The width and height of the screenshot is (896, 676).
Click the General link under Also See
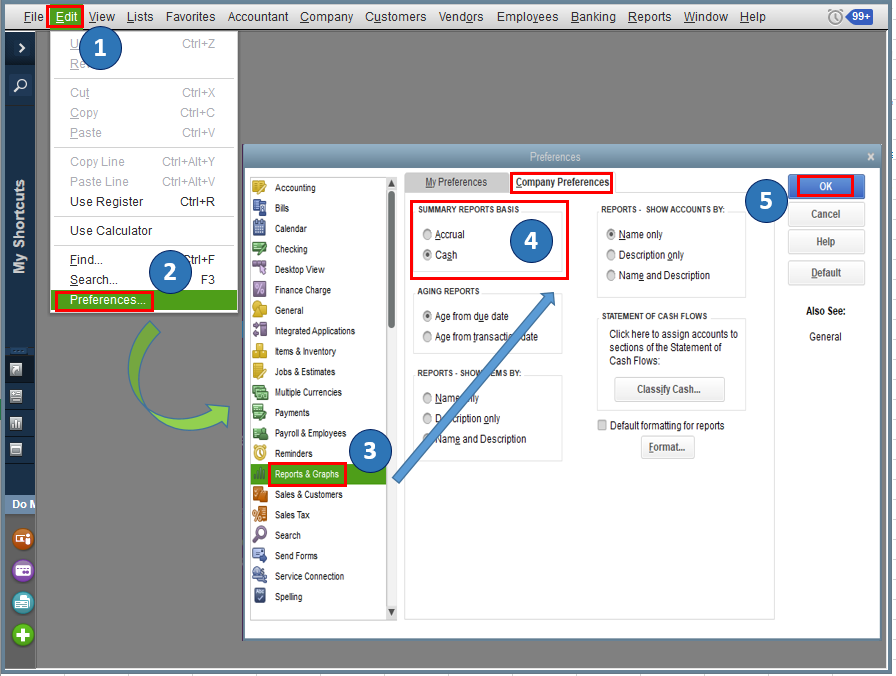point(825,337)
